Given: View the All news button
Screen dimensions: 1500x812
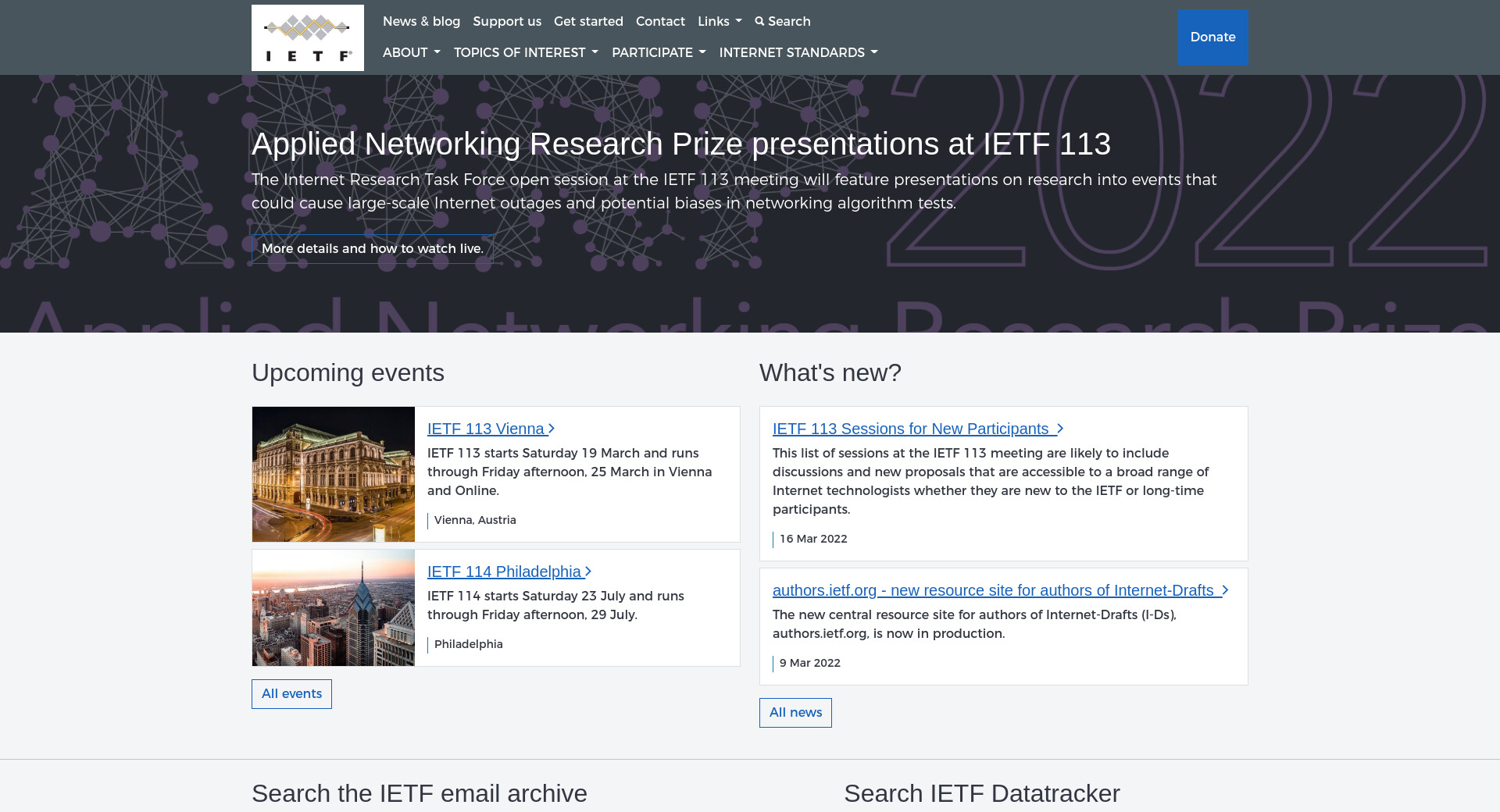Looking at the screenshot, I should click(795, 713).
